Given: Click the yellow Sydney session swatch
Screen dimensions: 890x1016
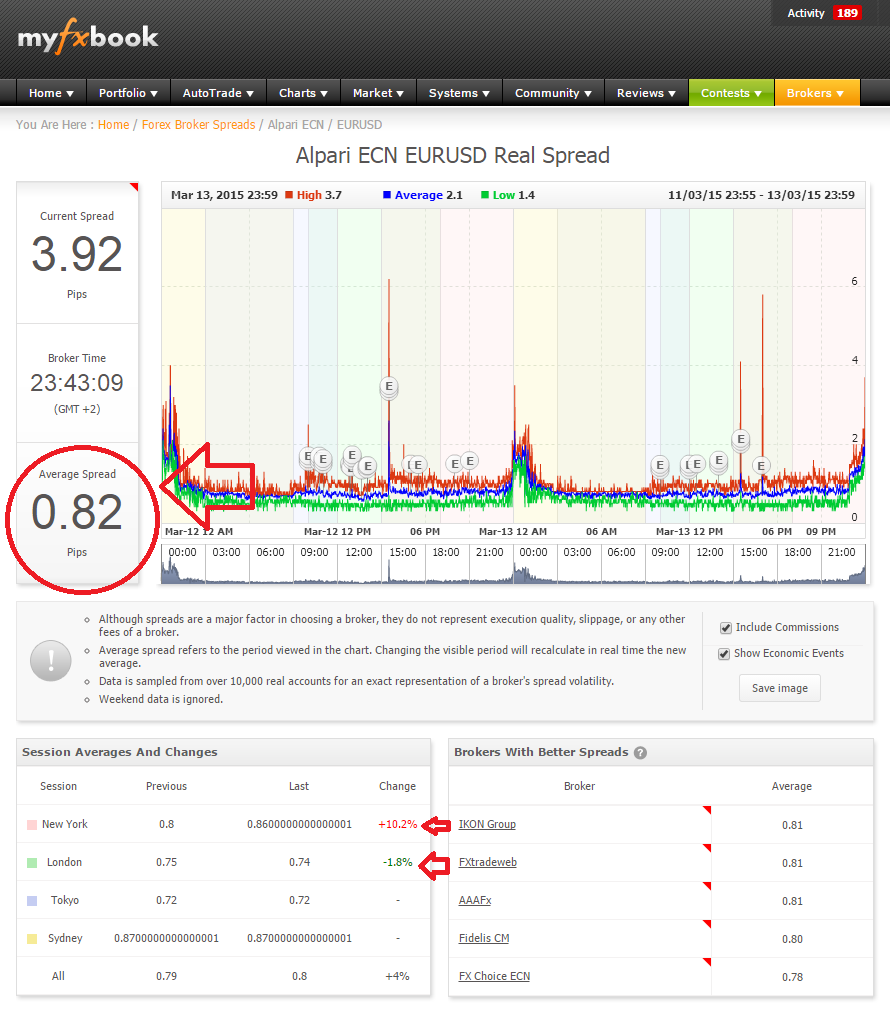Looking at the screenshot, I should coord(32,939).
